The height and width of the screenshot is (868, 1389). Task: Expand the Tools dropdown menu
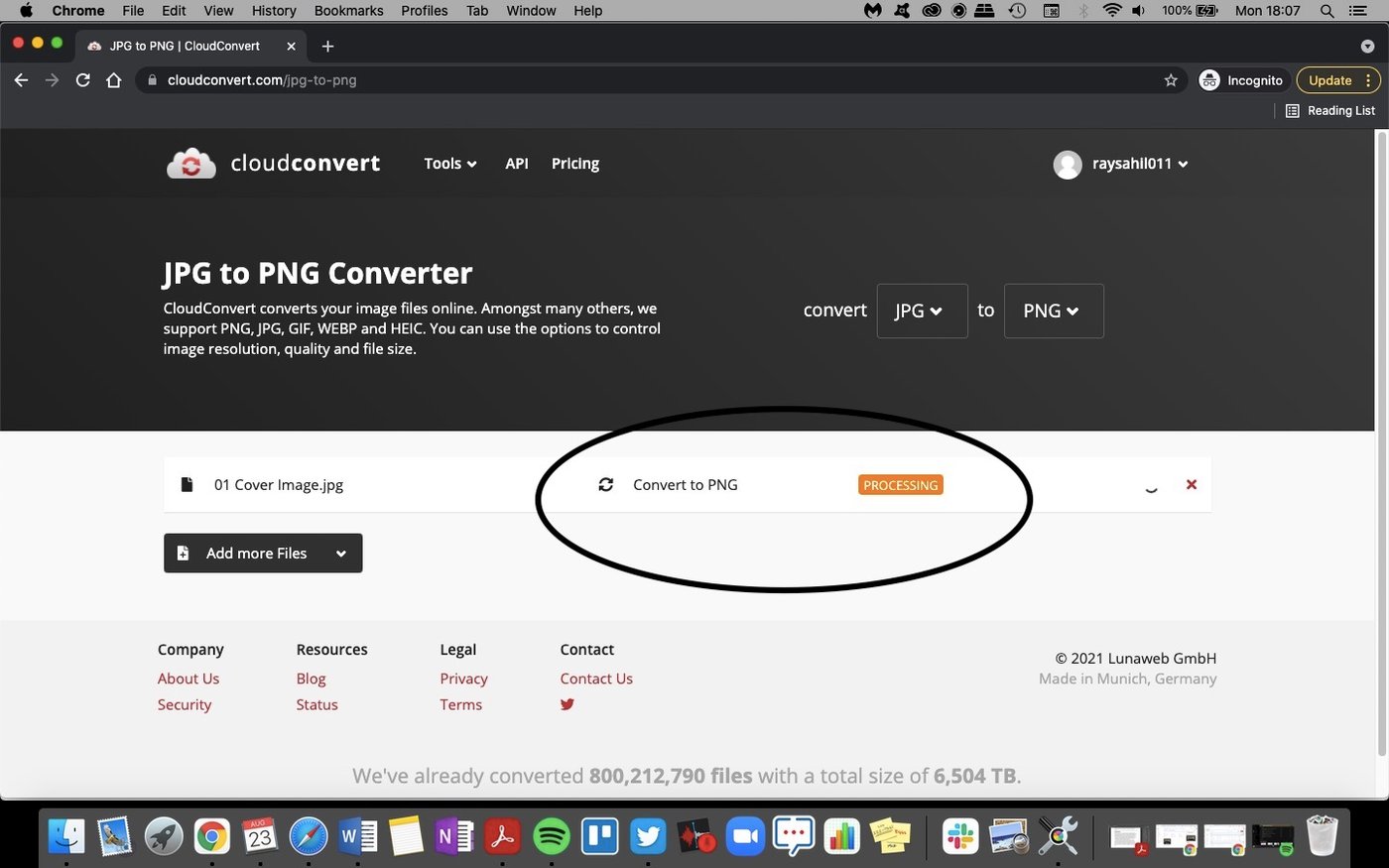click(450, 164)
